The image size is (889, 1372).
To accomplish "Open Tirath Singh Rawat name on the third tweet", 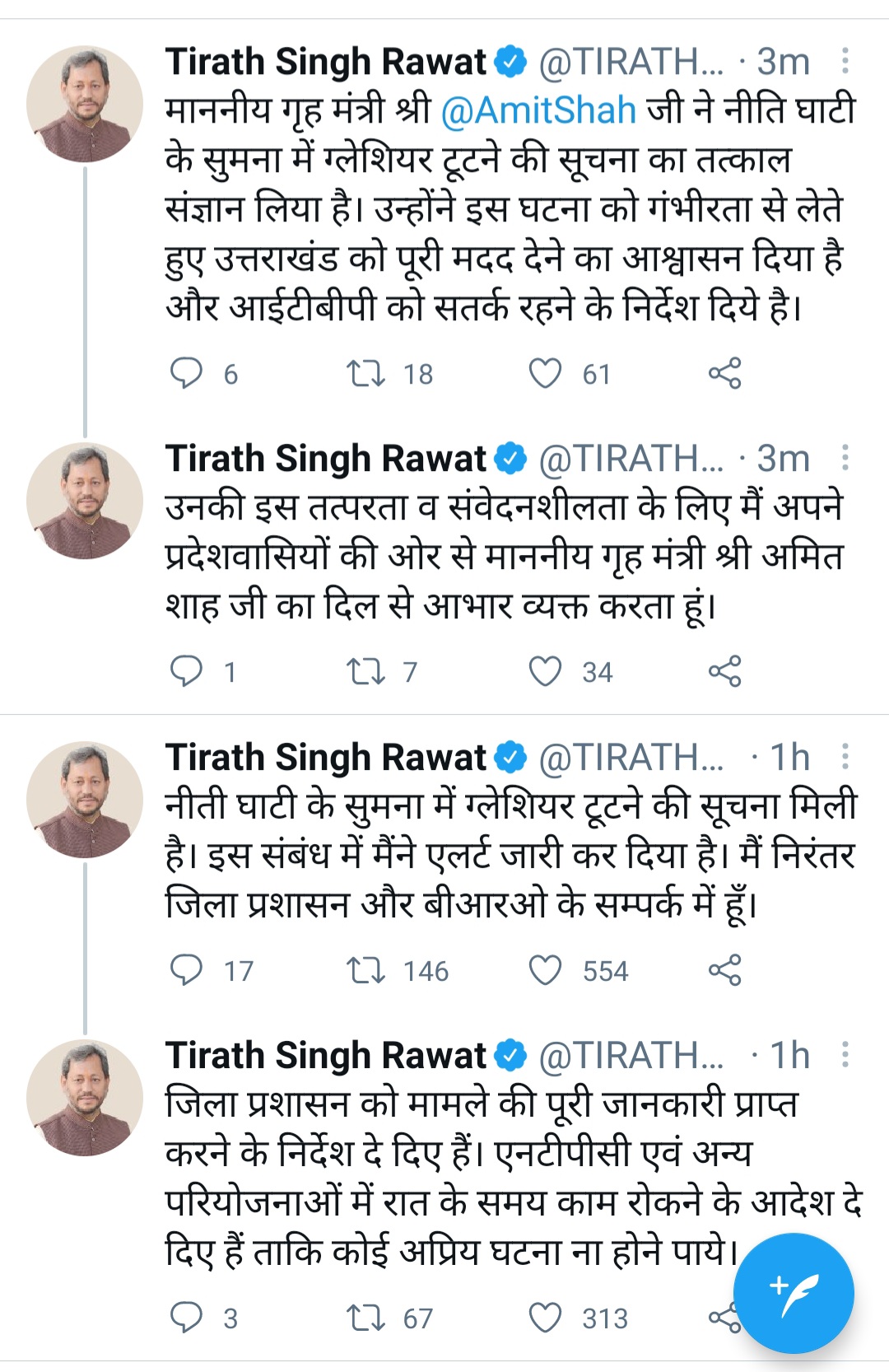I will tap(326, 757).
